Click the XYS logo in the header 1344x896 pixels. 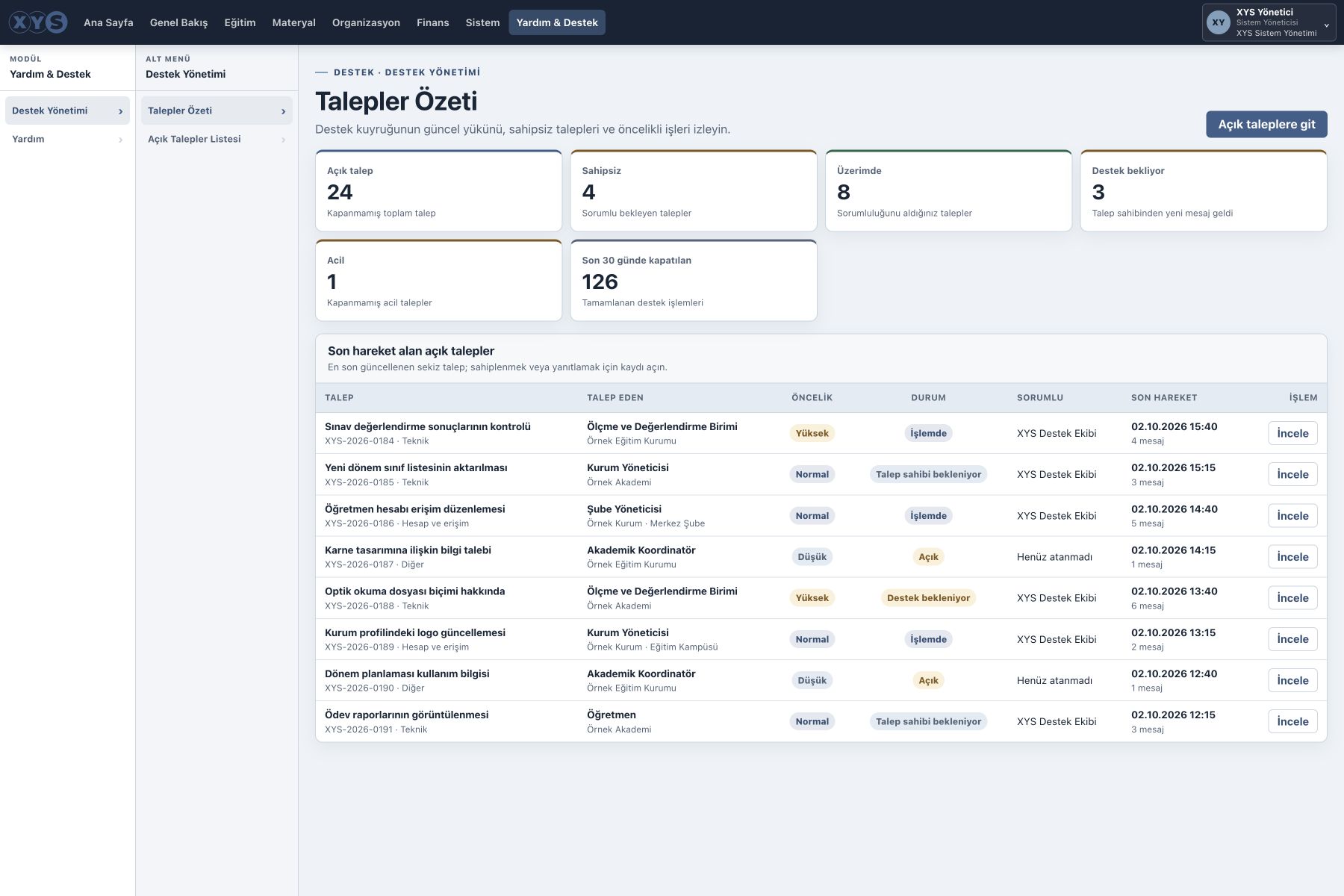(38, 22)
